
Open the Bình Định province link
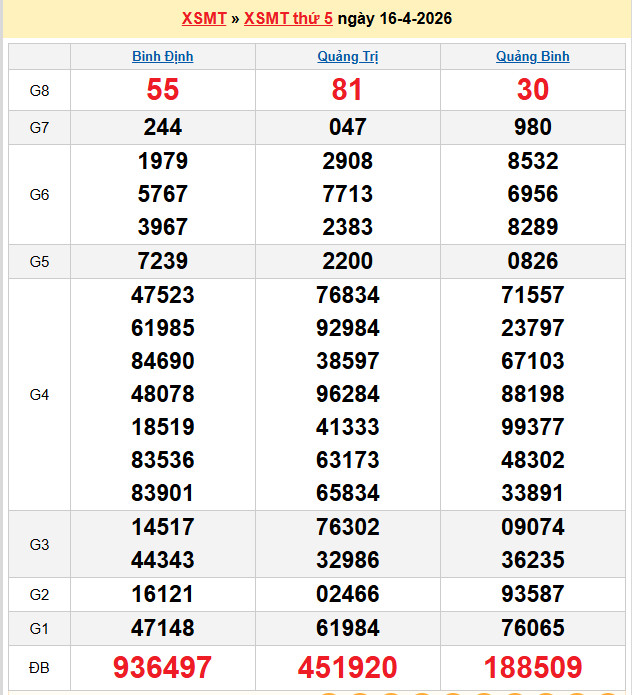pyautogui.click(x=163, y=57)
